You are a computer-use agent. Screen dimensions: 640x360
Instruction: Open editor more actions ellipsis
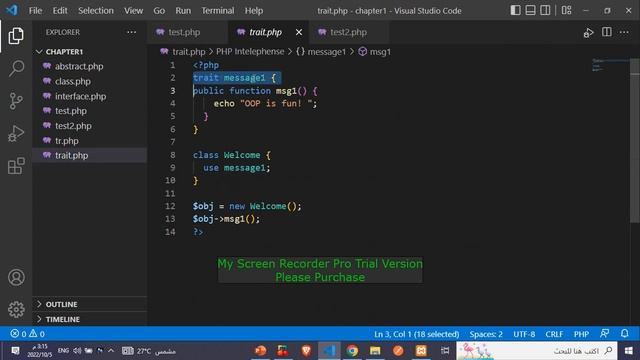click(624, 32)
